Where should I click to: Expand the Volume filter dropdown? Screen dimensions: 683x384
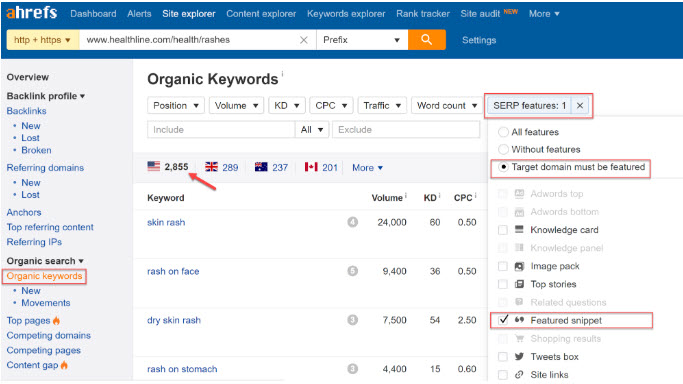236,105
